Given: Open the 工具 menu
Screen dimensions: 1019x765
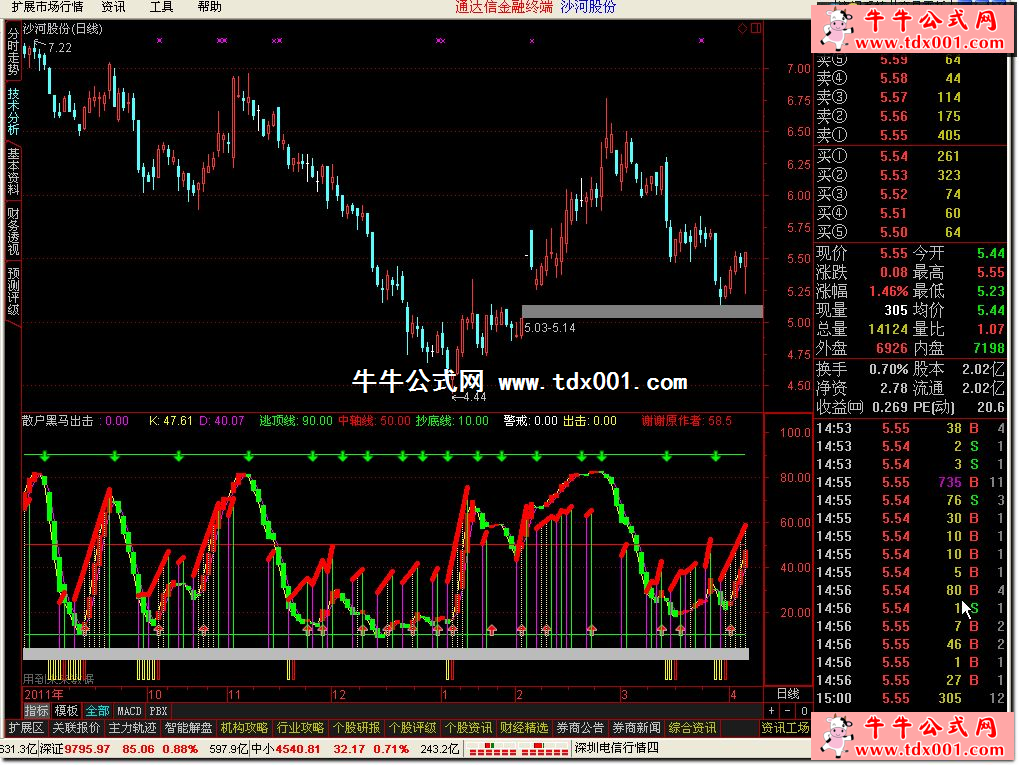Looking at the screenshot, I should [x=161, y=7].
